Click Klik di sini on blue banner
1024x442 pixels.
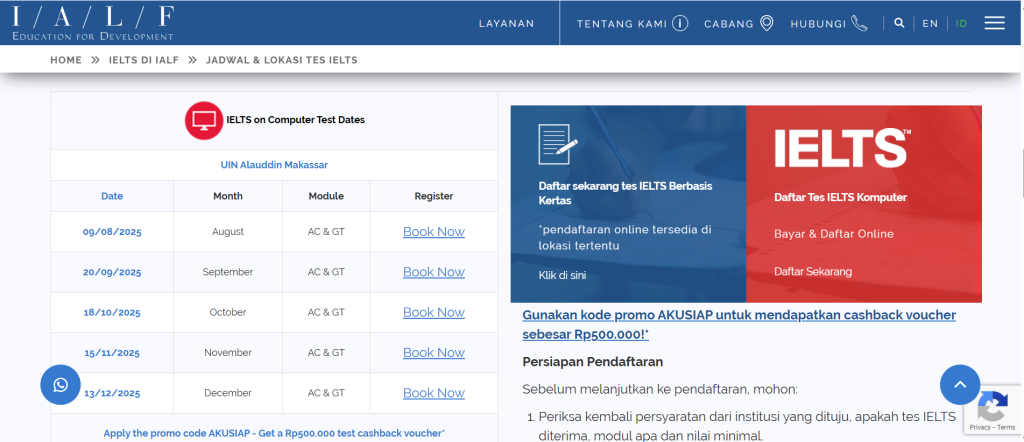pyautogui.click(x=562, y=276)
